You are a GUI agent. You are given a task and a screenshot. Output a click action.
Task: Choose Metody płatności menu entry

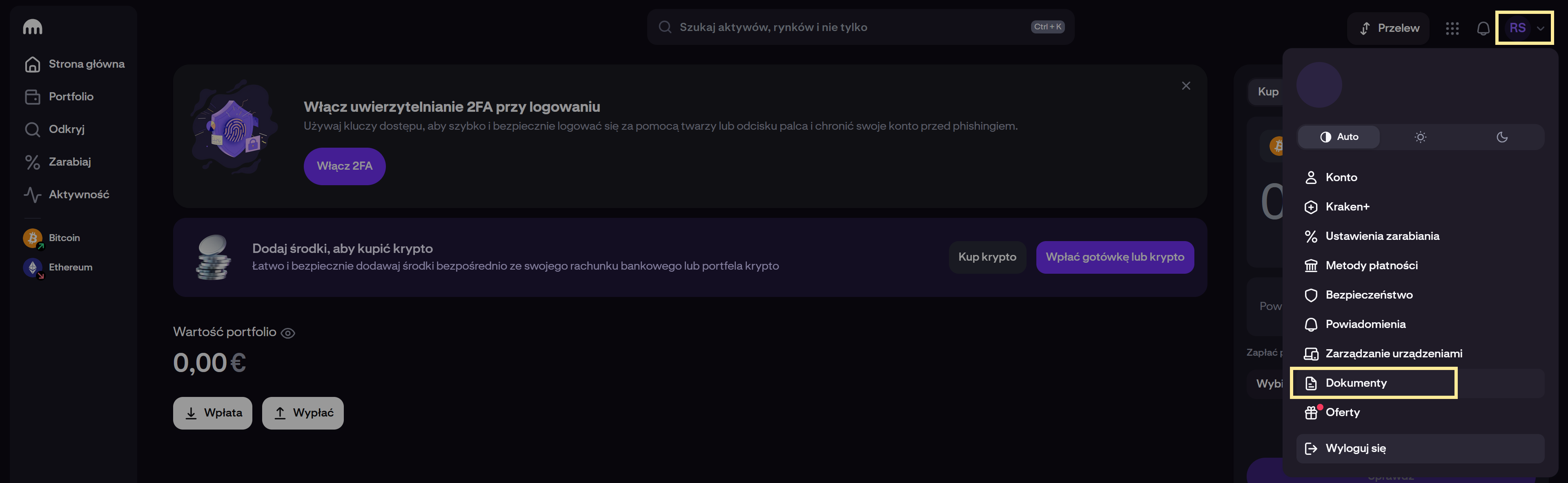pos(1371,266)
